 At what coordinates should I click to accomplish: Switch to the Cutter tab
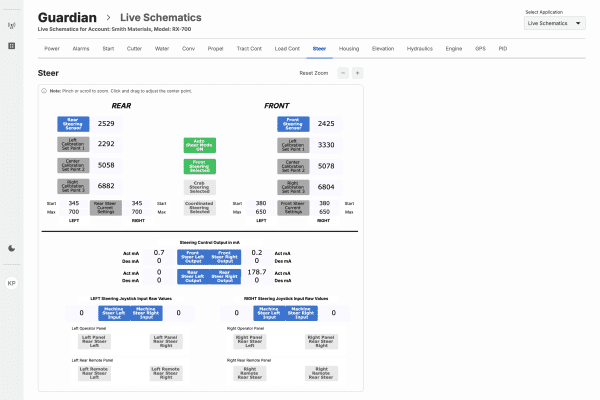click(134, 49)
